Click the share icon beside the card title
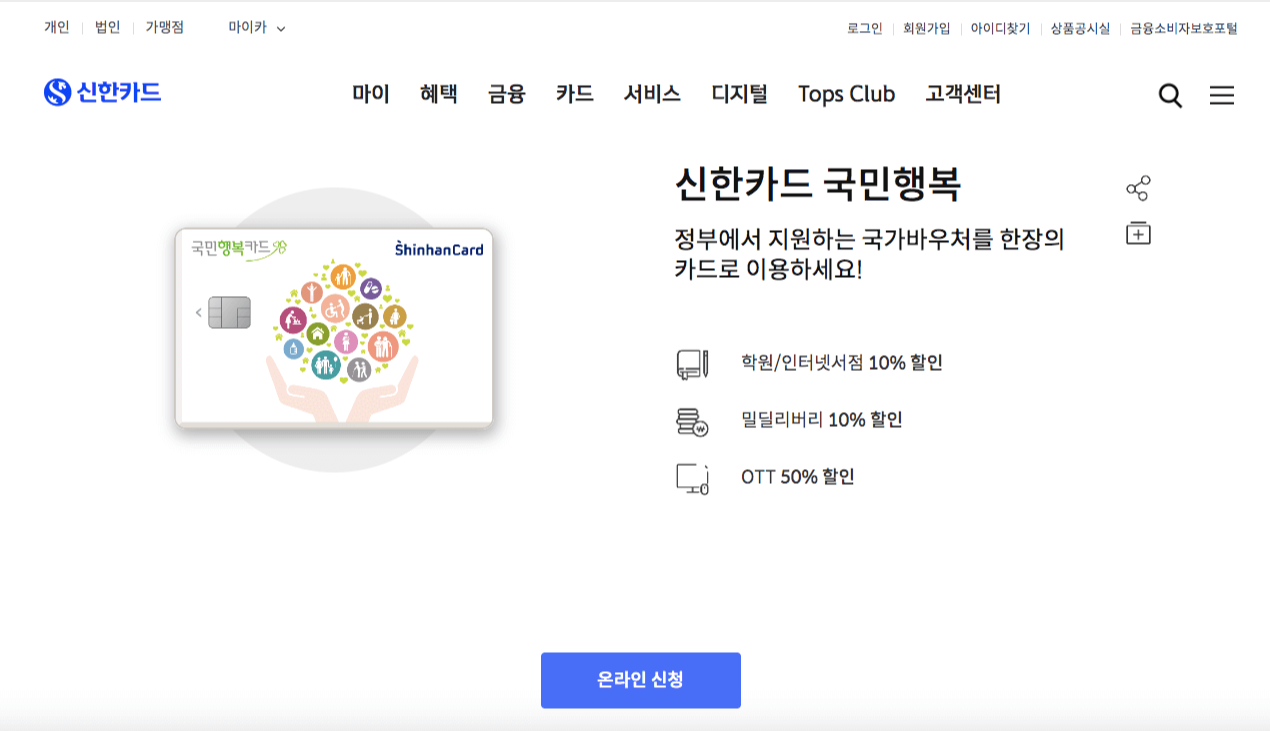1270x731 pixels. [1138, 186]
